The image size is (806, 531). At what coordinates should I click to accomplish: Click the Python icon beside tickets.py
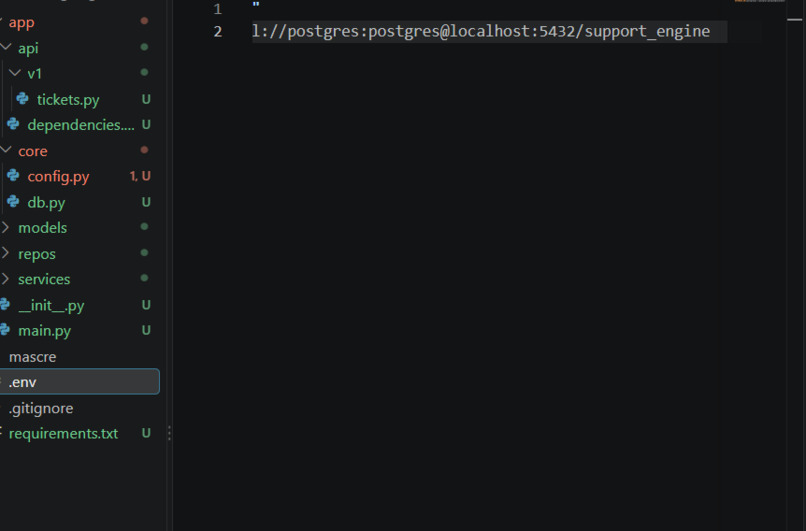click(x=22, y=98)
